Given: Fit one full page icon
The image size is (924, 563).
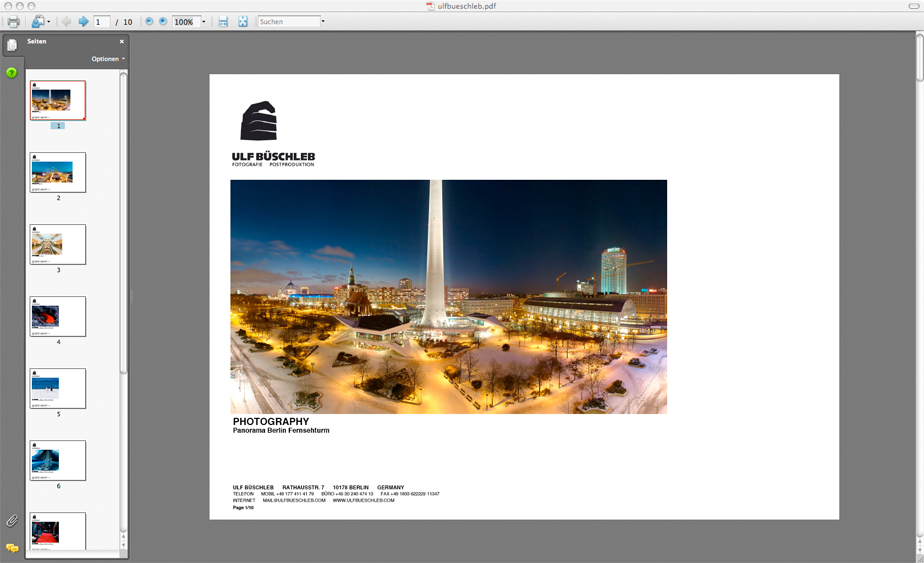Looking at the screenshot, I should [243, 21].
